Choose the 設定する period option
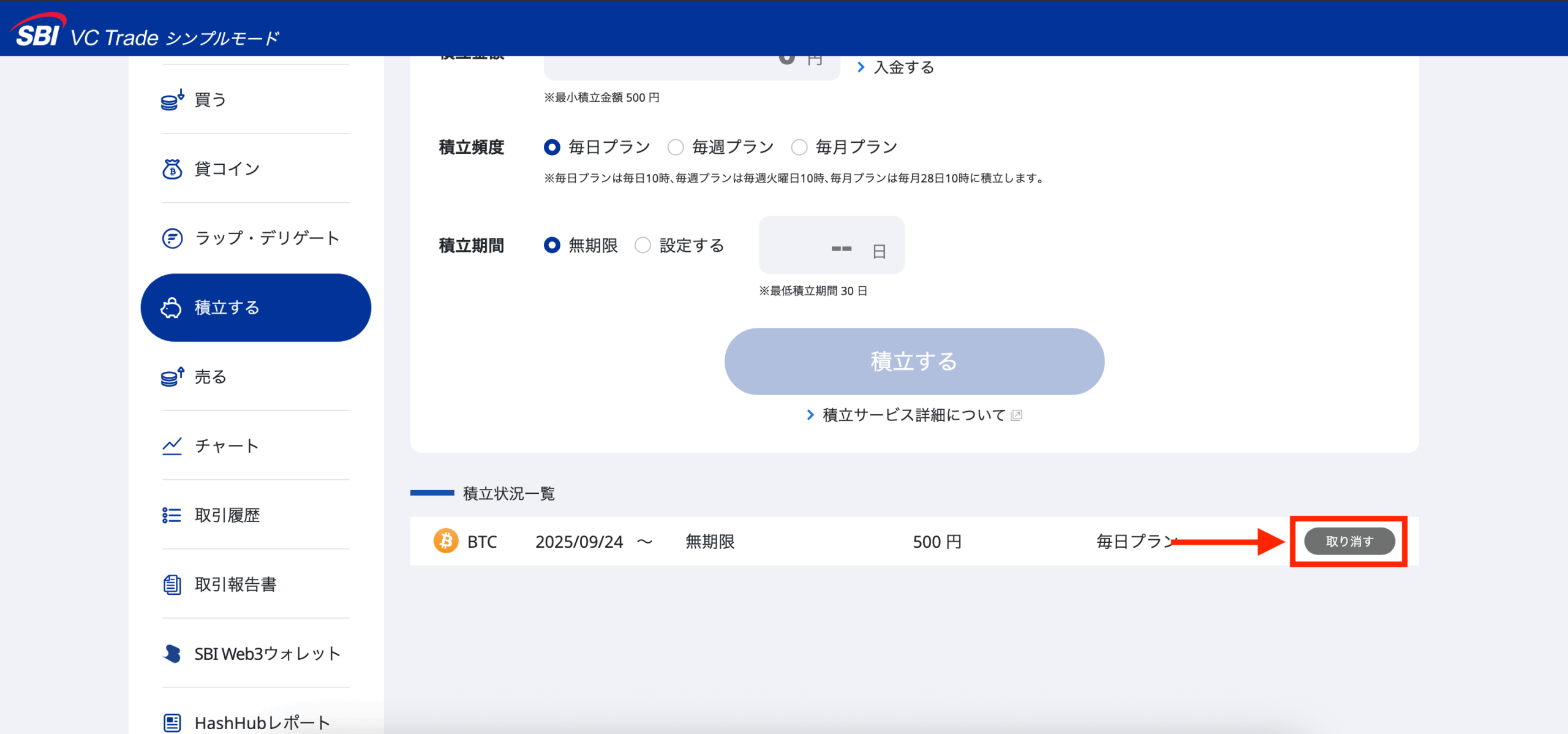The width and height of the screenshot is (1568, 734). pos(643,245)
